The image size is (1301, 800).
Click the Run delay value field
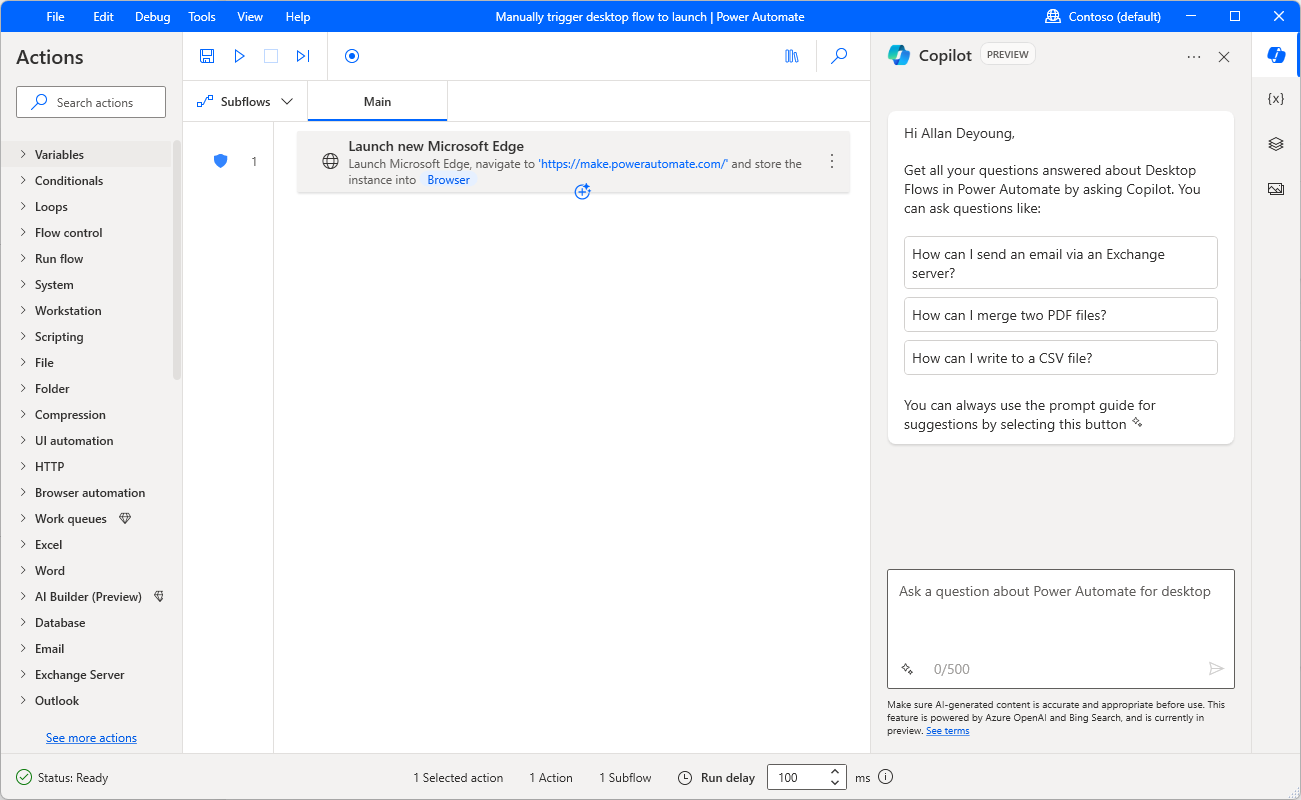(796, 777)
